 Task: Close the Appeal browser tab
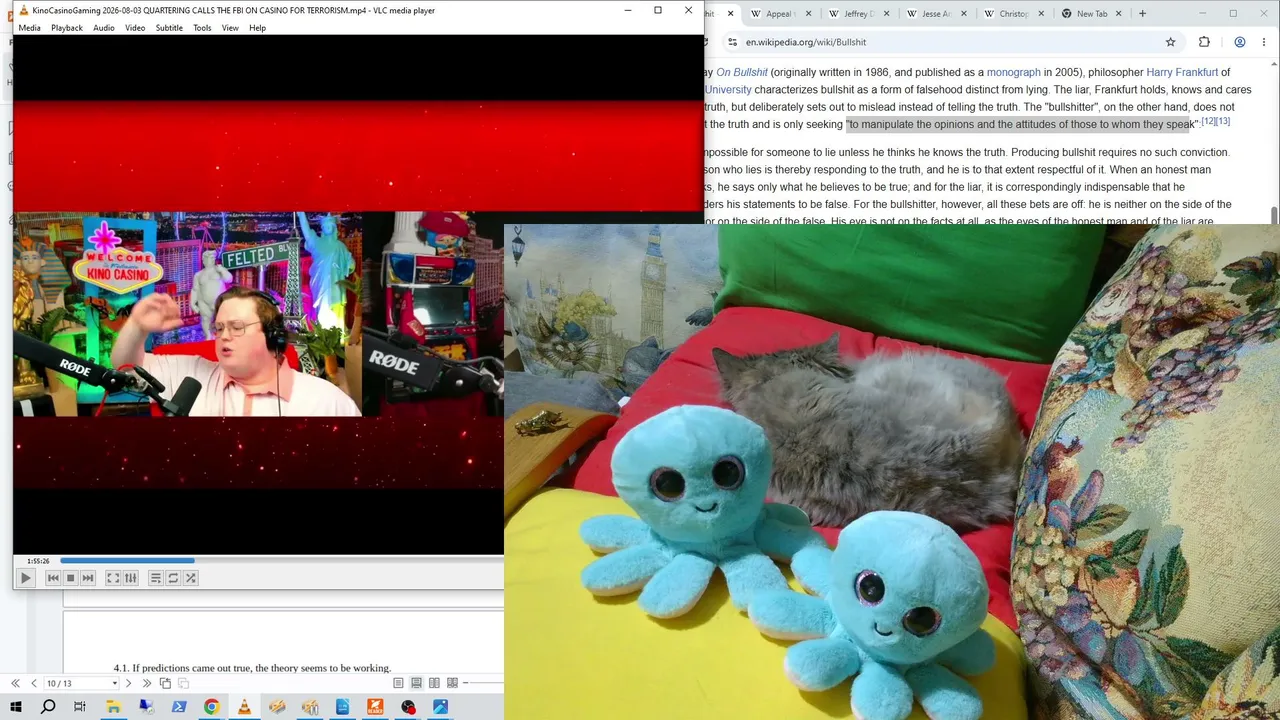(x=808, y=14)
